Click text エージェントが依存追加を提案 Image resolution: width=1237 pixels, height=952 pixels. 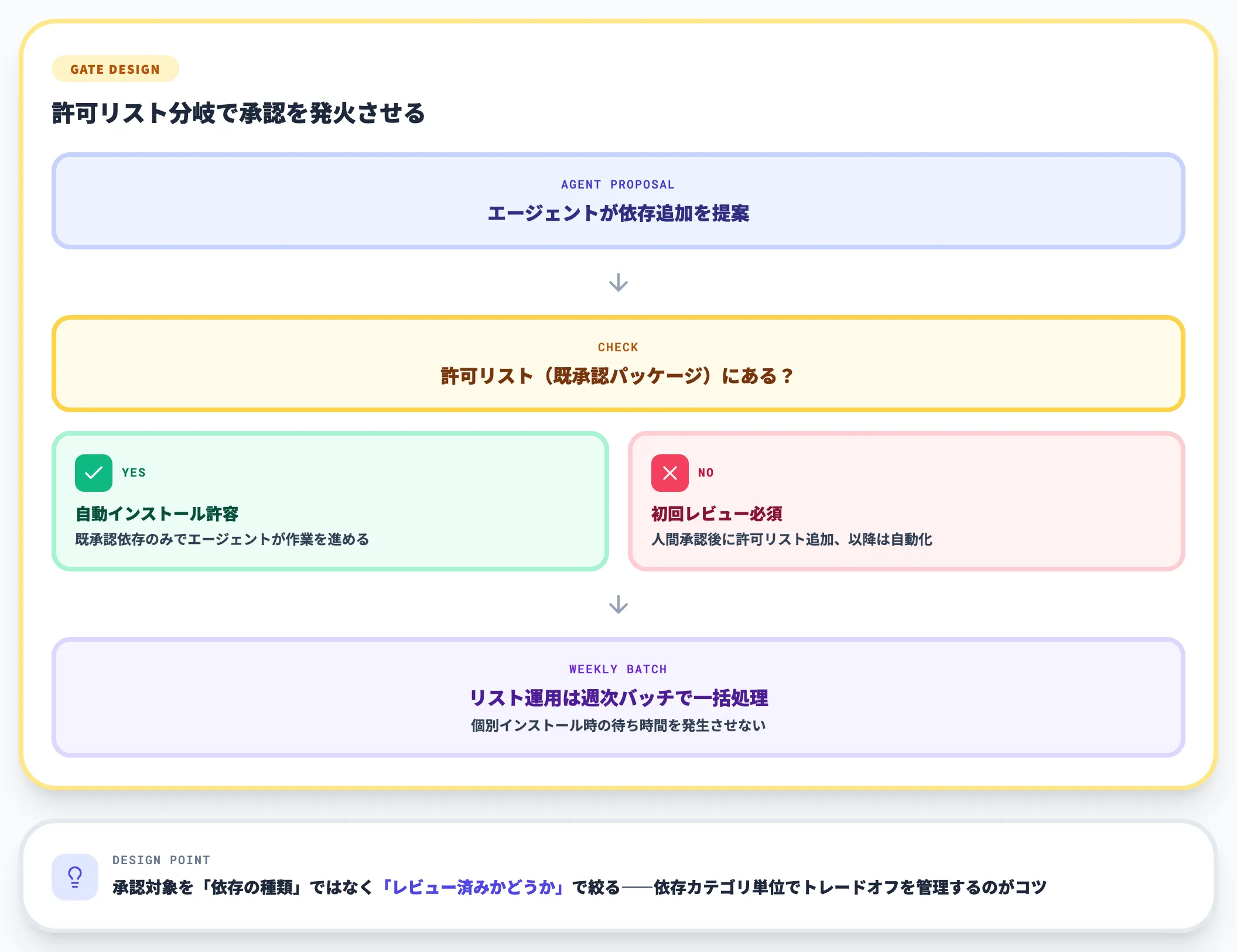pyautogui.click(x=618, y=213)
